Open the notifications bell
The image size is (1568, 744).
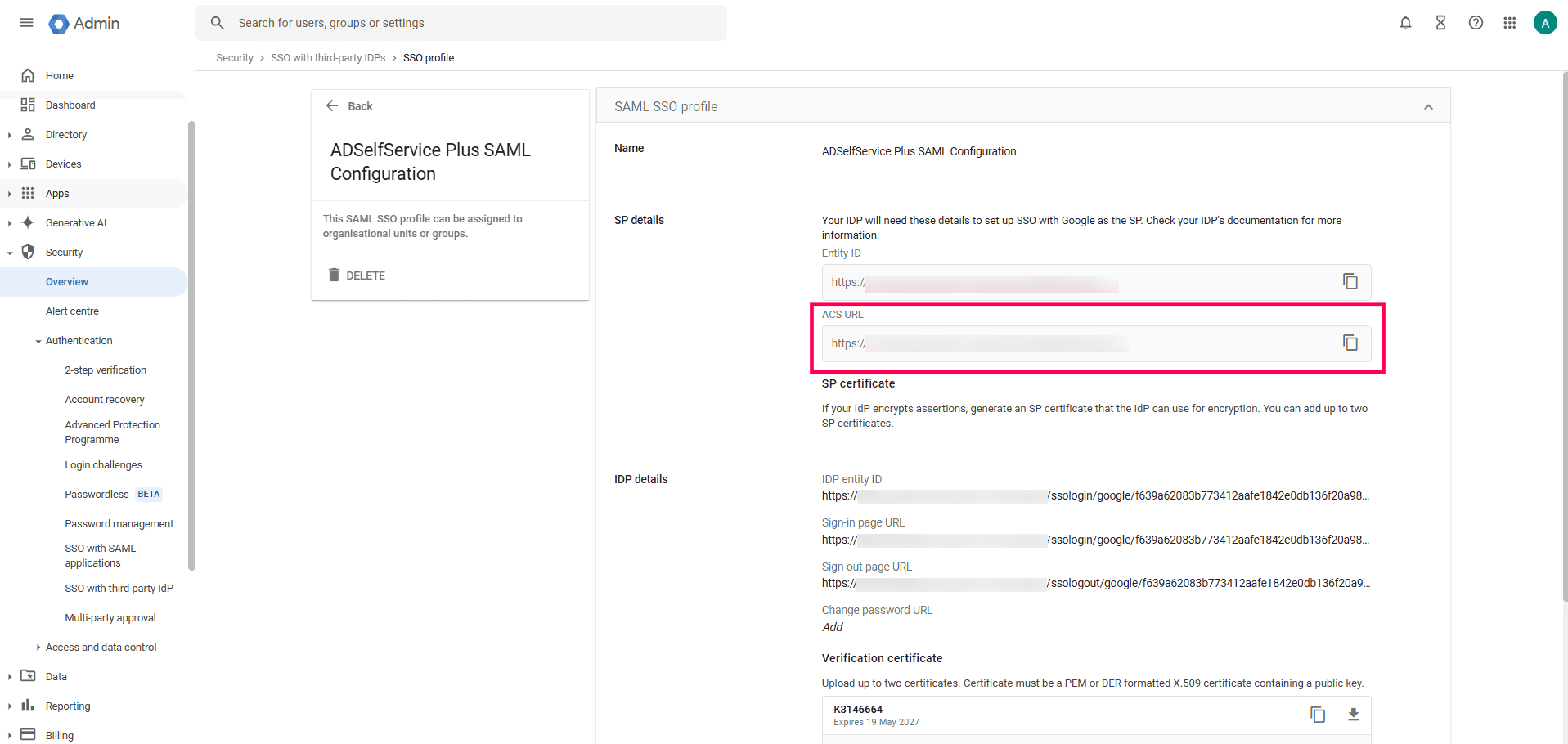pos(1405,22)
